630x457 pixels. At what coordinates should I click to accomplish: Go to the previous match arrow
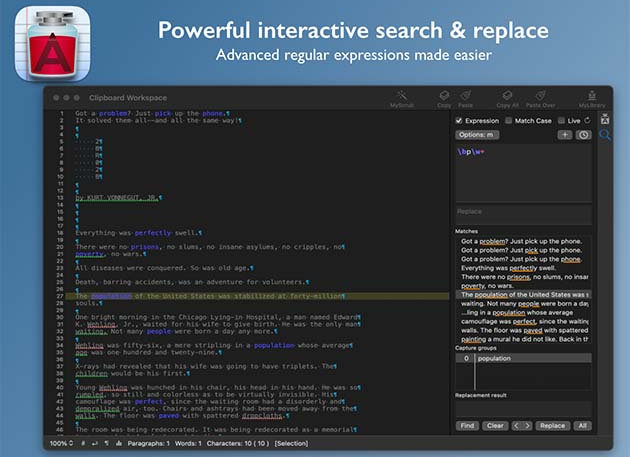point(516,426)
